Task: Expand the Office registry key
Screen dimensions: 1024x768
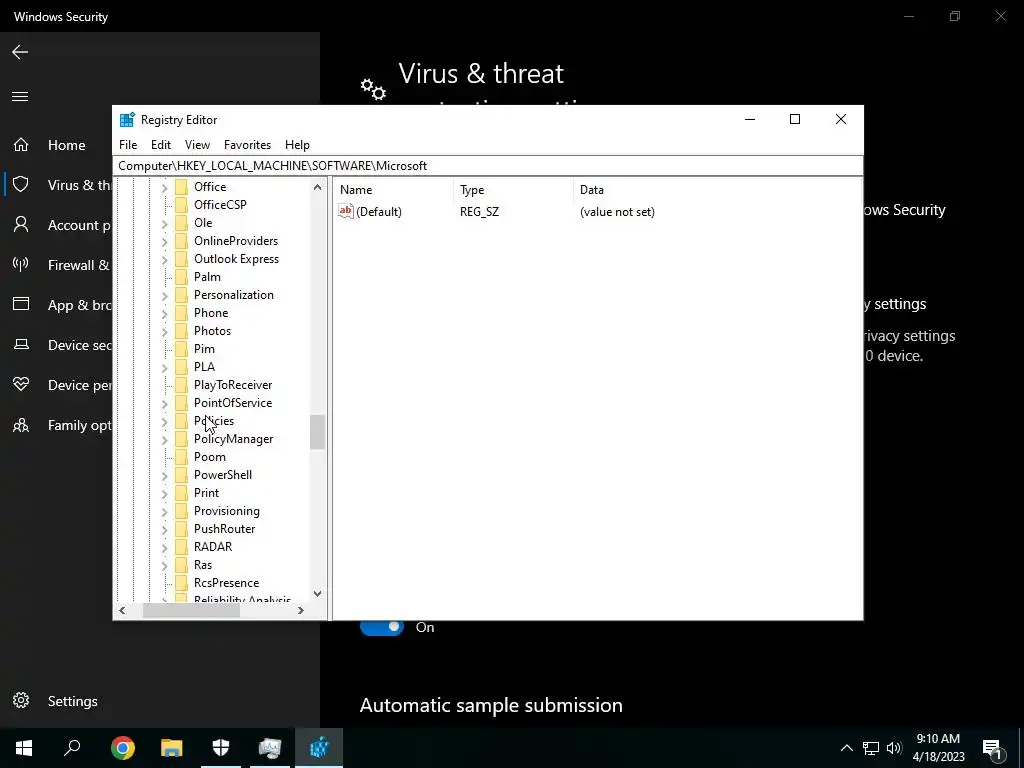Action: 165,187
